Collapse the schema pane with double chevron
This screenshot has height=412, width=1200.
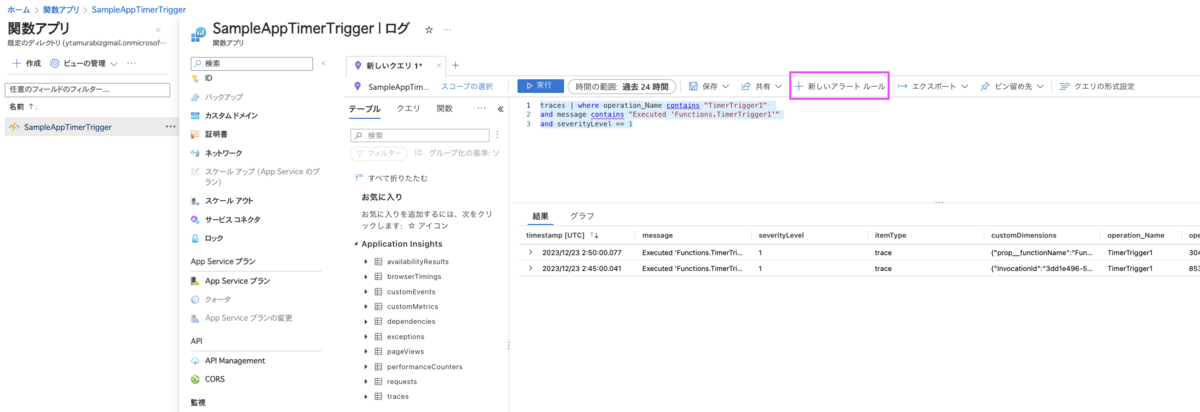500,108
